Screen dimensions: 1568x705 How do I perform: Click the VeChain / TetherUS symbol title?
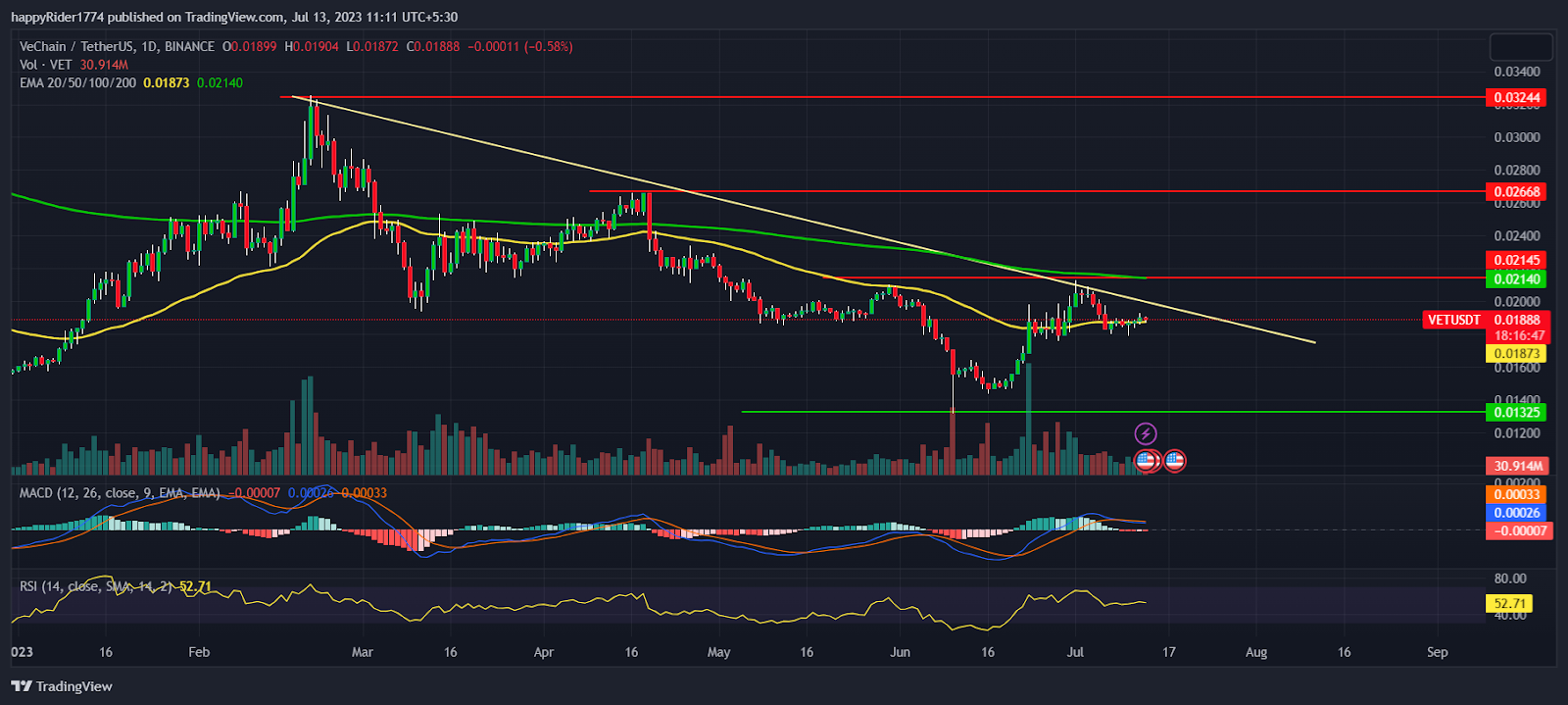tap(117, 46)
